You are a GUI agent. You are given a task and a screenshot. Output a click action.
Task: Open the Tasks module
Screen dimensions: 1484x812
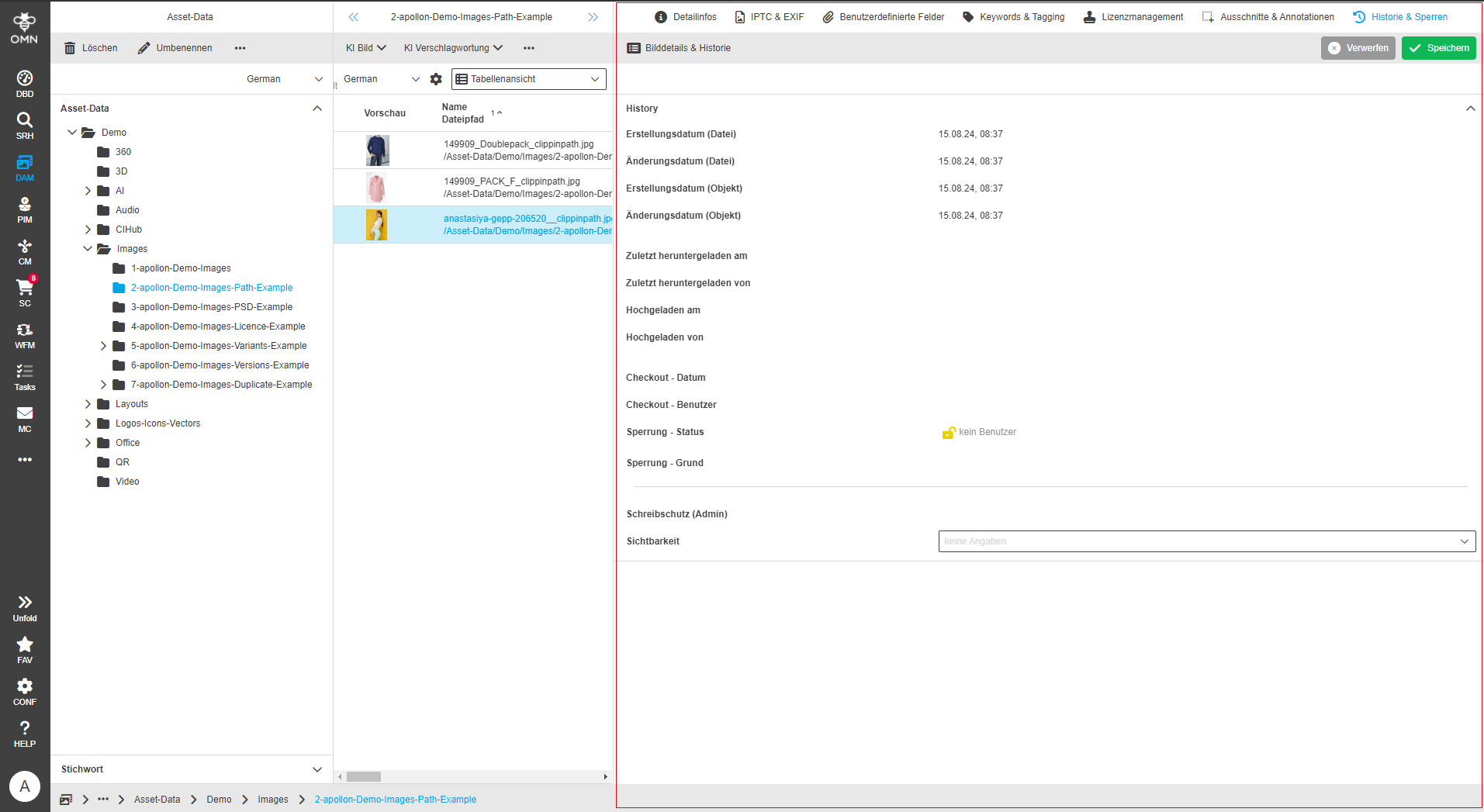coord(25,377)
